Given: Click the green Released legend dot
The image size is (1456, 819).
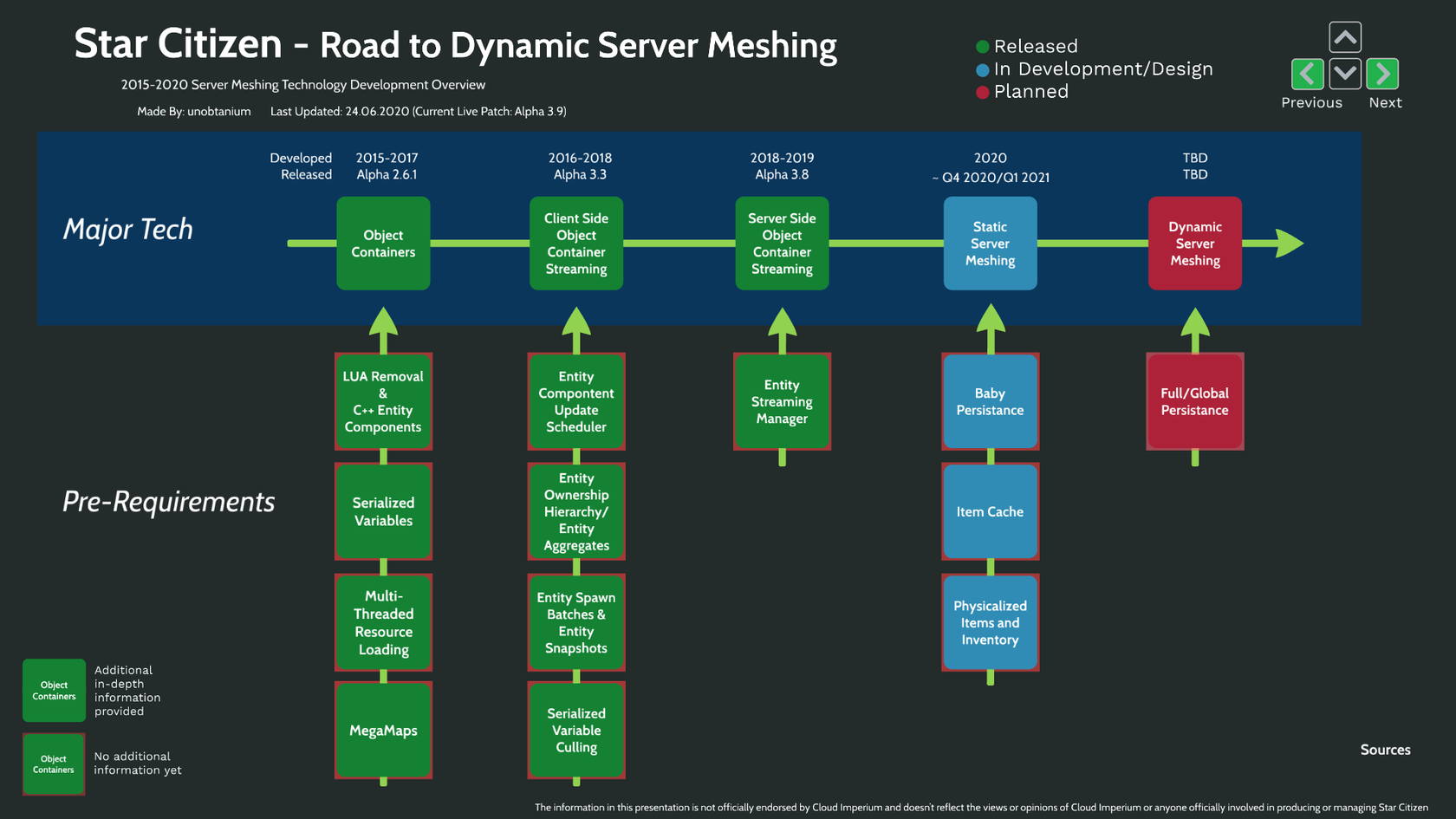Looking at the screenshot, I should (983, 47).
